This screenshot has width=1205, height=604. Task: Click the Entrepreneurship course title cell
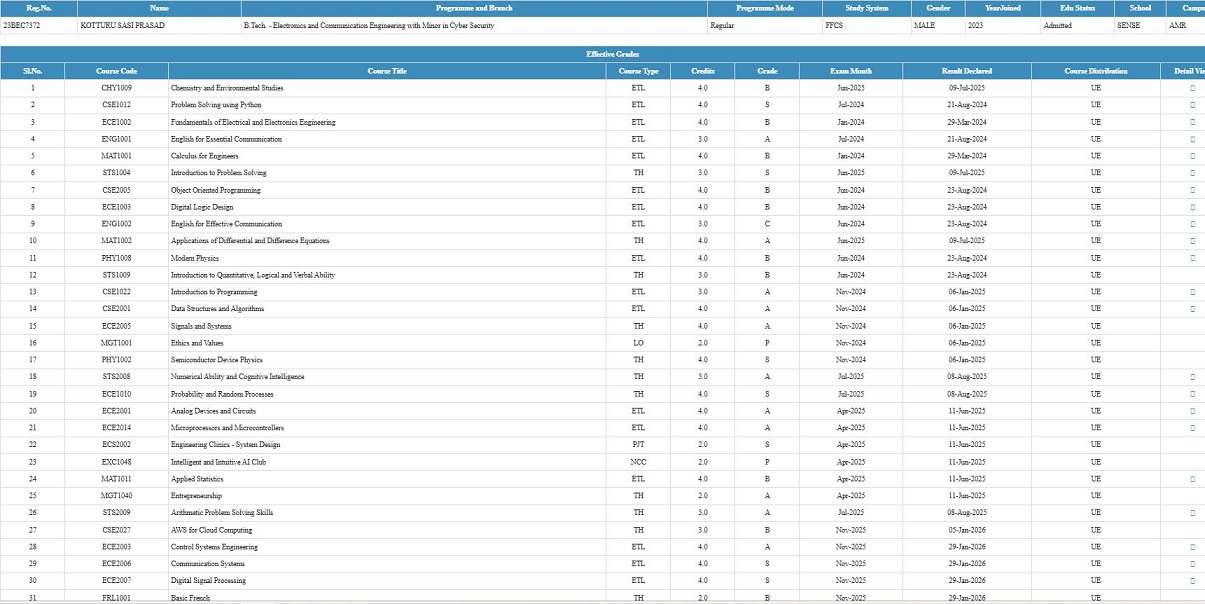tap(196, 496)
